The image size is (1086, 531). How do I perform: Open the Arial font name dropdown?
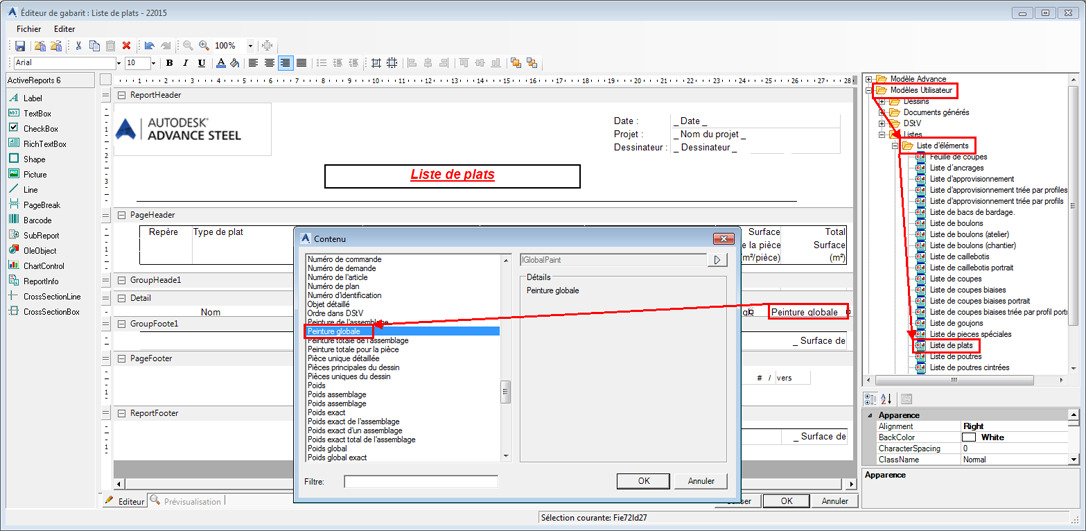click(x=119, y=63)
